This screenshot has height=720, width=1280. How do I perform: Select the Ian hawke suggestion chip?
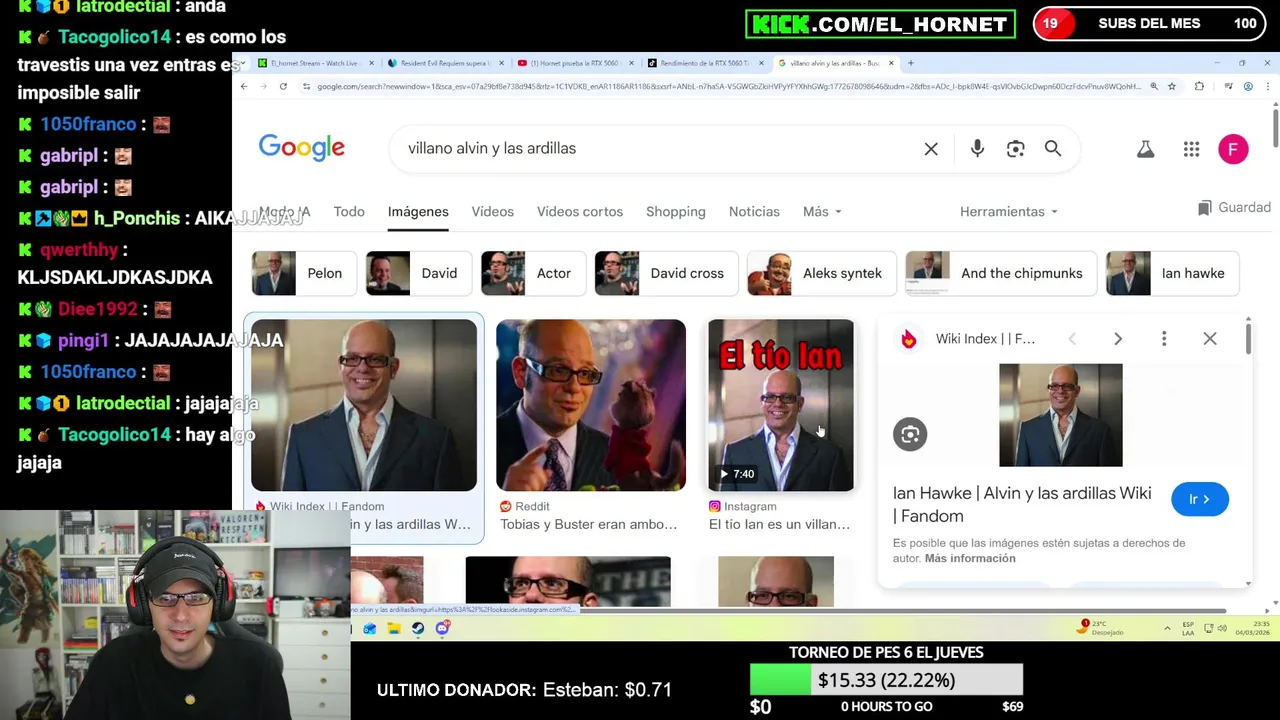[x=1172, y=274]
